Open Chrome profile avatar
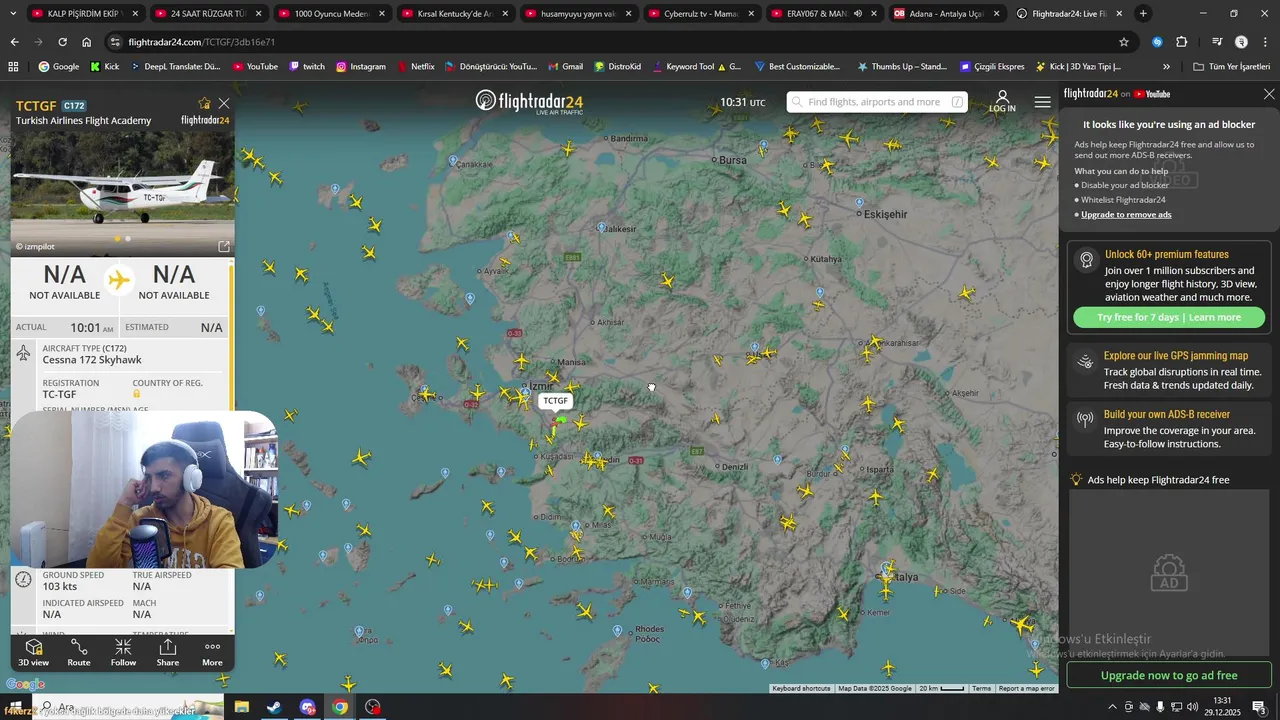 click(1241, 42)
